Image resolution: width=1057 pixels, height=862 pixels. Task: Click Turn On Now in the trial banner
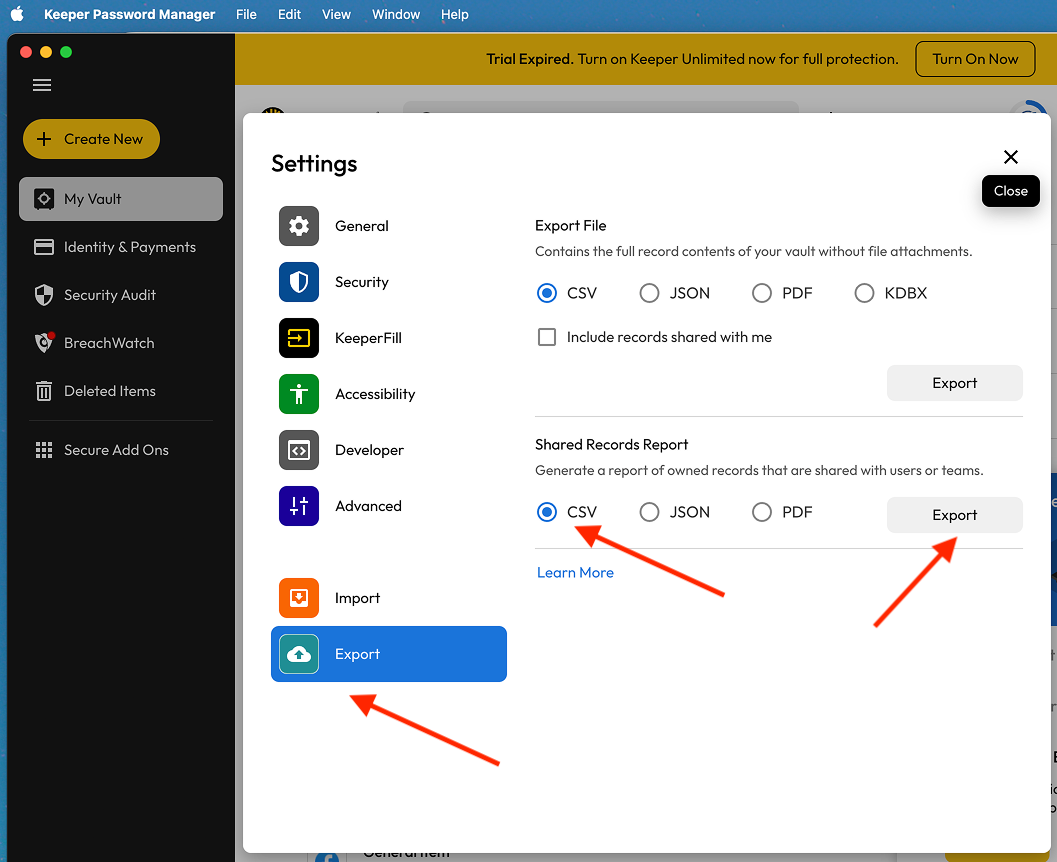pos(975,59)
